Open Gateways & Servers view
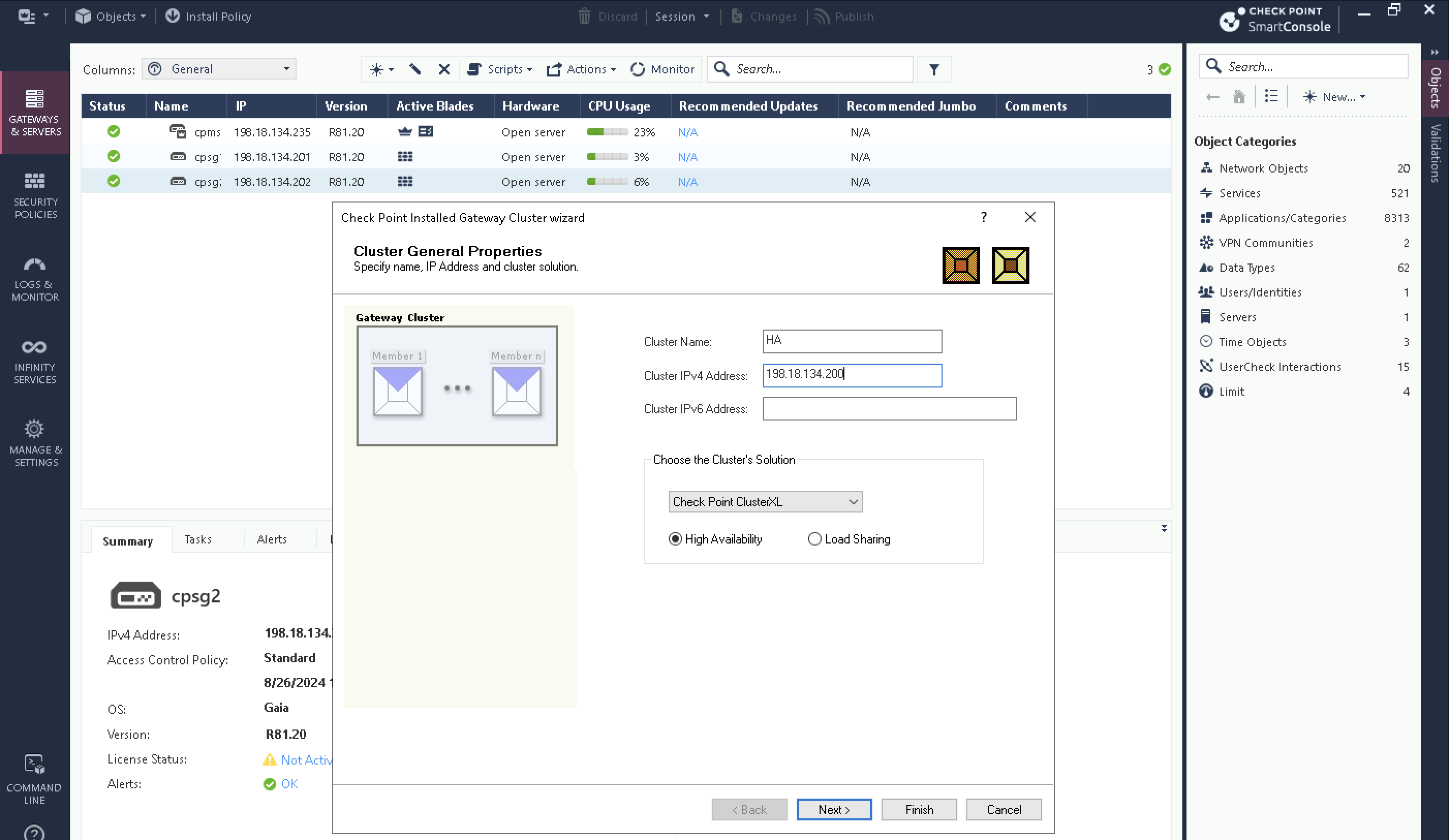This screenshot has width=1449, height=840. pyautogui.click(x=35, y=113)
